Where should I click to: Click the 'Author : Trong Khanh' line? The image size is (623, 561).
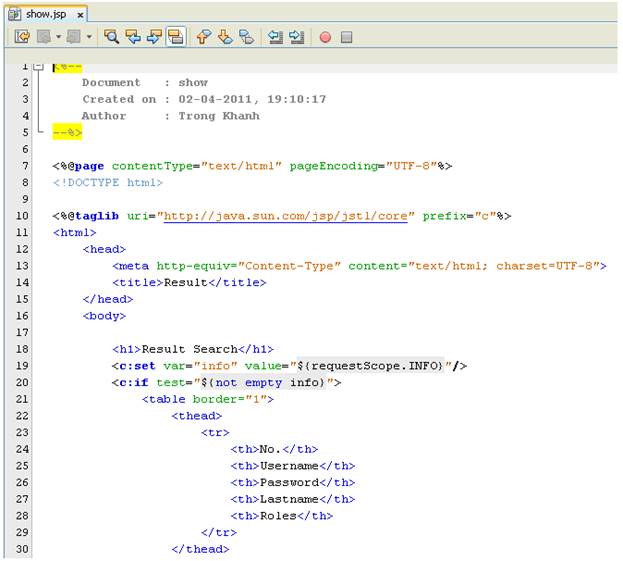point(170,116)
